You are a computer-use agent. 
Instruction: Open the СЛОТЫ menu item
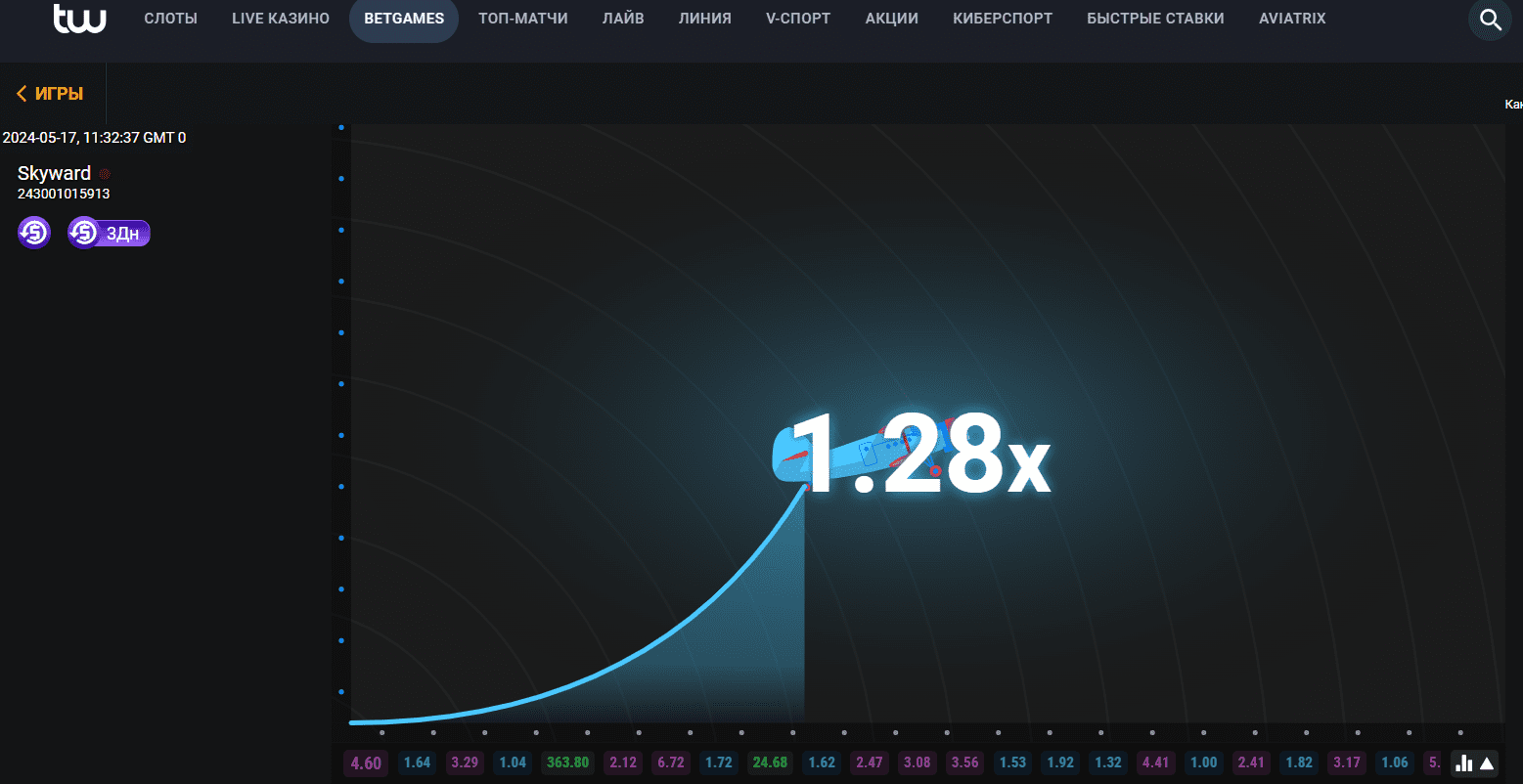pos(170,19)
